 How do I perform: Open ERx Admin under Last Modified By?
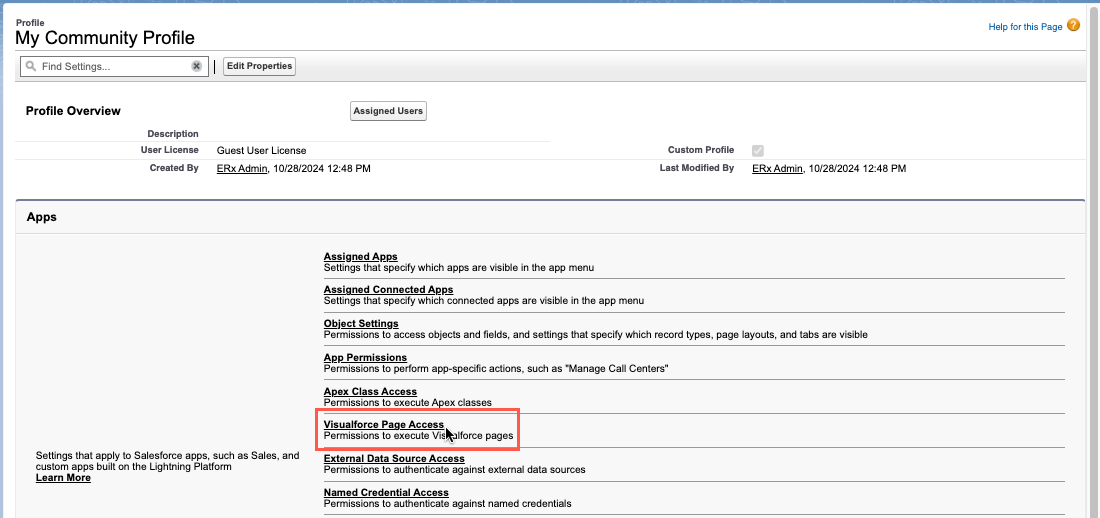click(777, 169)
